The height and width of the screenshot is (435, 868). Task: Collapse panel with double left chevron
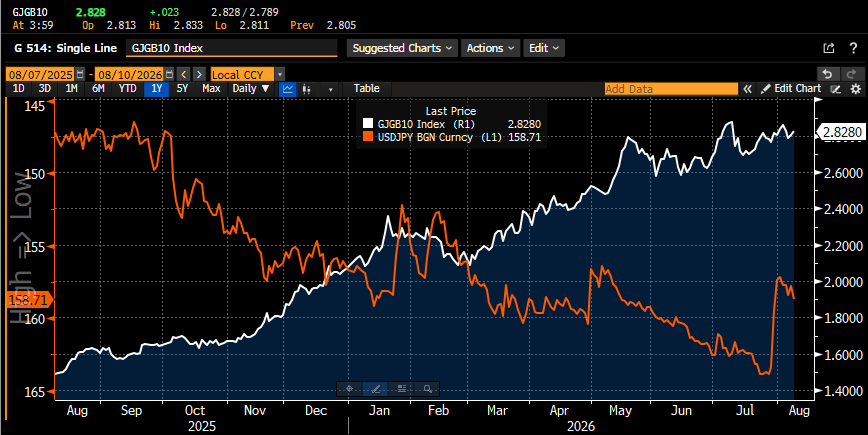pyautogui.click(x=747, y=89)
